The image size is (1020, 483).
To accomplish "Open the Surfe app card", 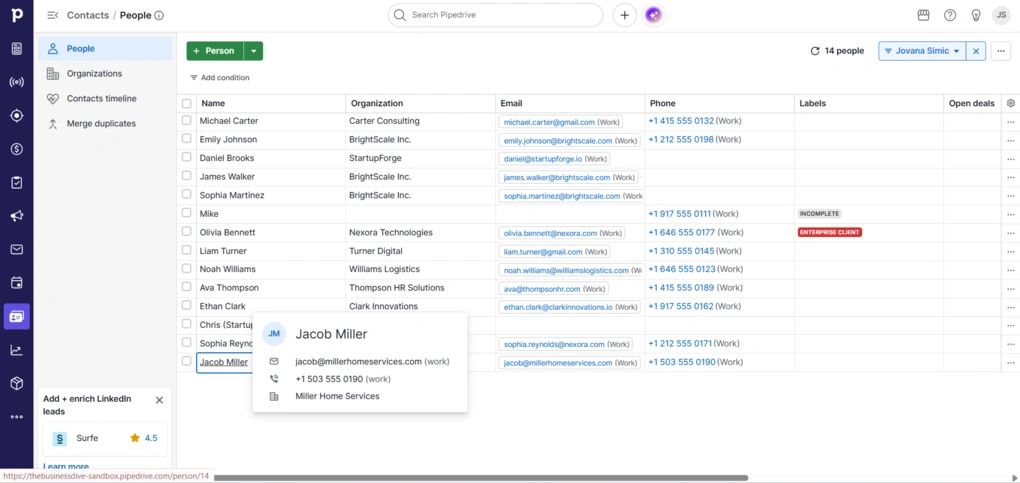I will point(105,438).
